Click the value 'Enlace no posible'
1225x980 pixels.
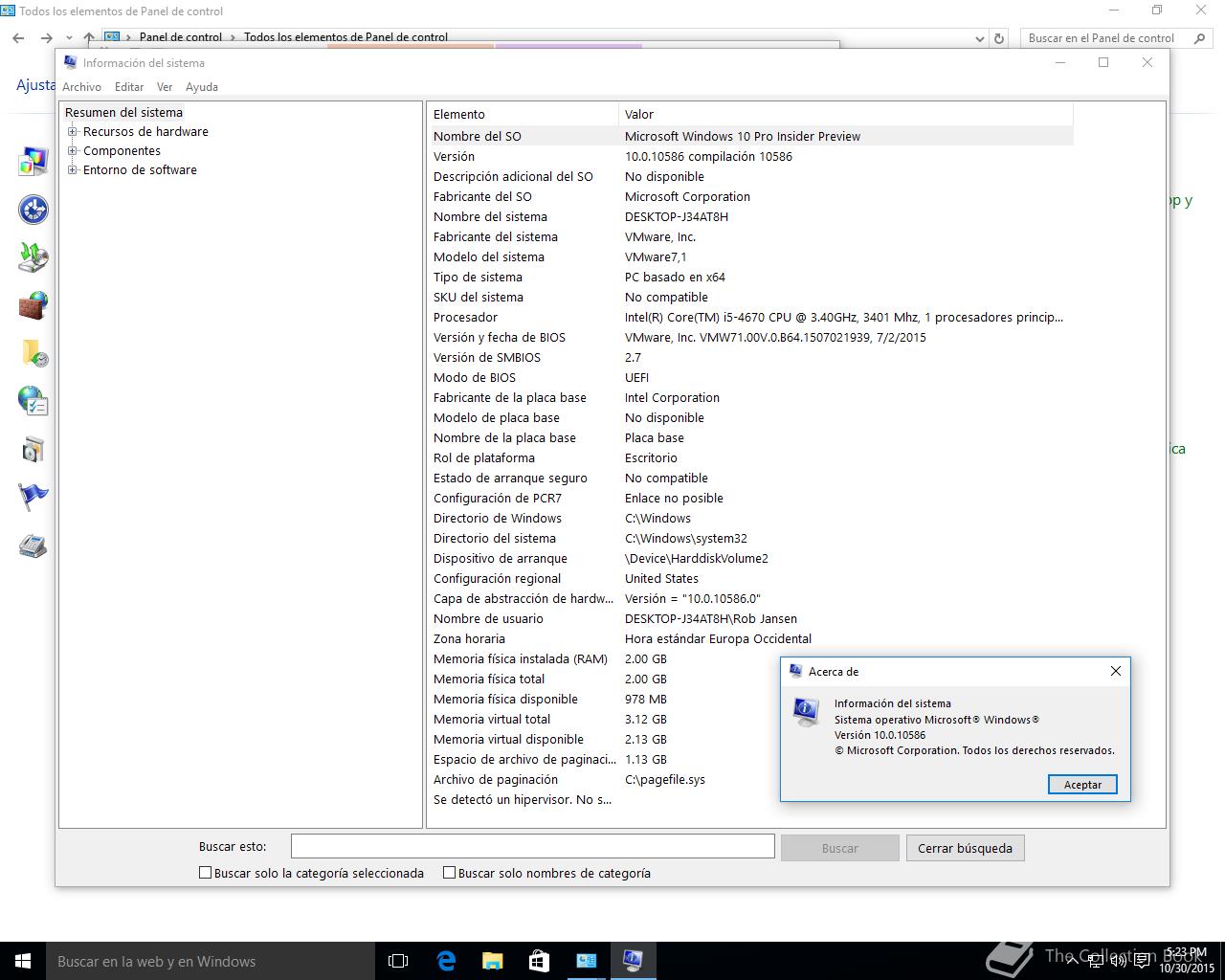click(674, 498)
